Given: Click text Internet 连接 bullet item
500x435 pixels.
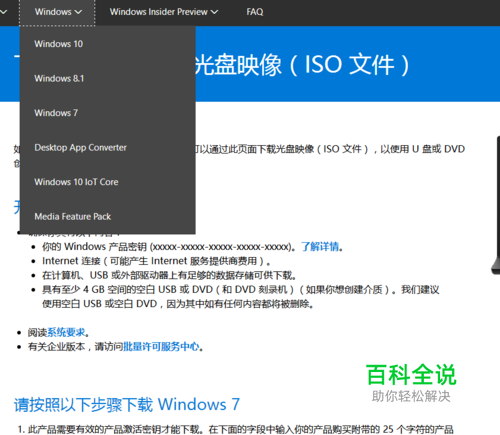Looking at the screenshot, I should click(x=156, y=261).
